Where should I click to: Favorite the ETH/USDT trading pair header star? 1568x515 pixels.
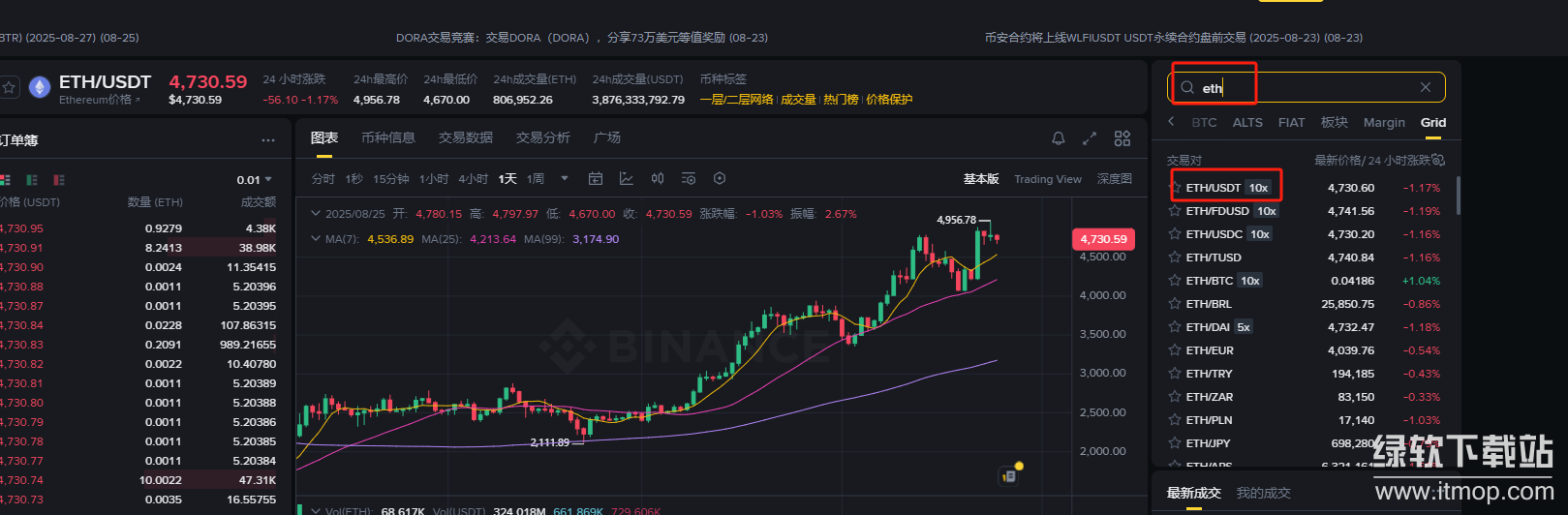[9, 87]
